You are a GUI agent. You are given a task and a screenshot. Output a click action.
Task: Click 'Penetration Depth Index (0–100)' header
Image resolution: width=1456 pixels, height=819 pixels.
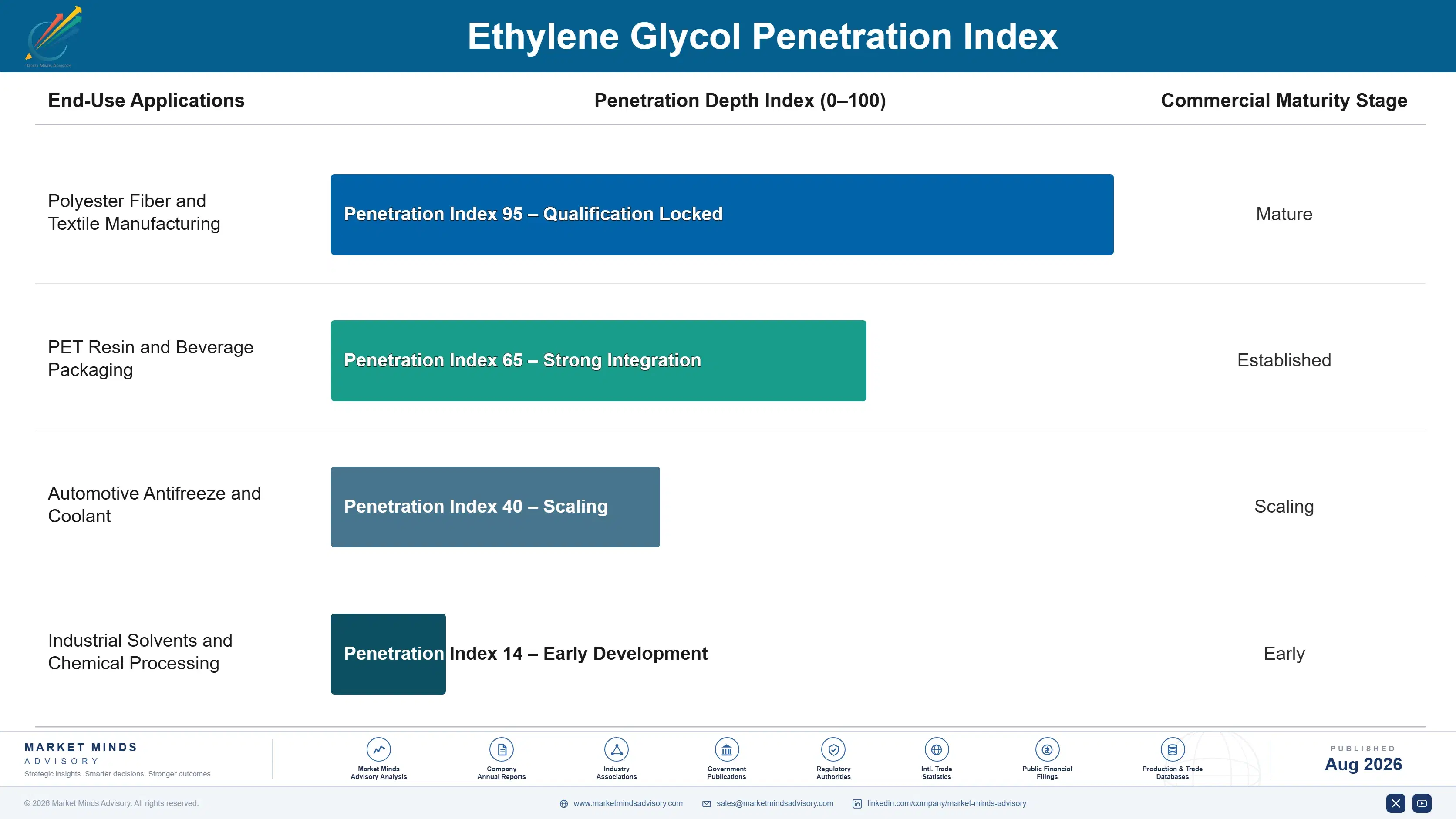(x=740, y=101)
